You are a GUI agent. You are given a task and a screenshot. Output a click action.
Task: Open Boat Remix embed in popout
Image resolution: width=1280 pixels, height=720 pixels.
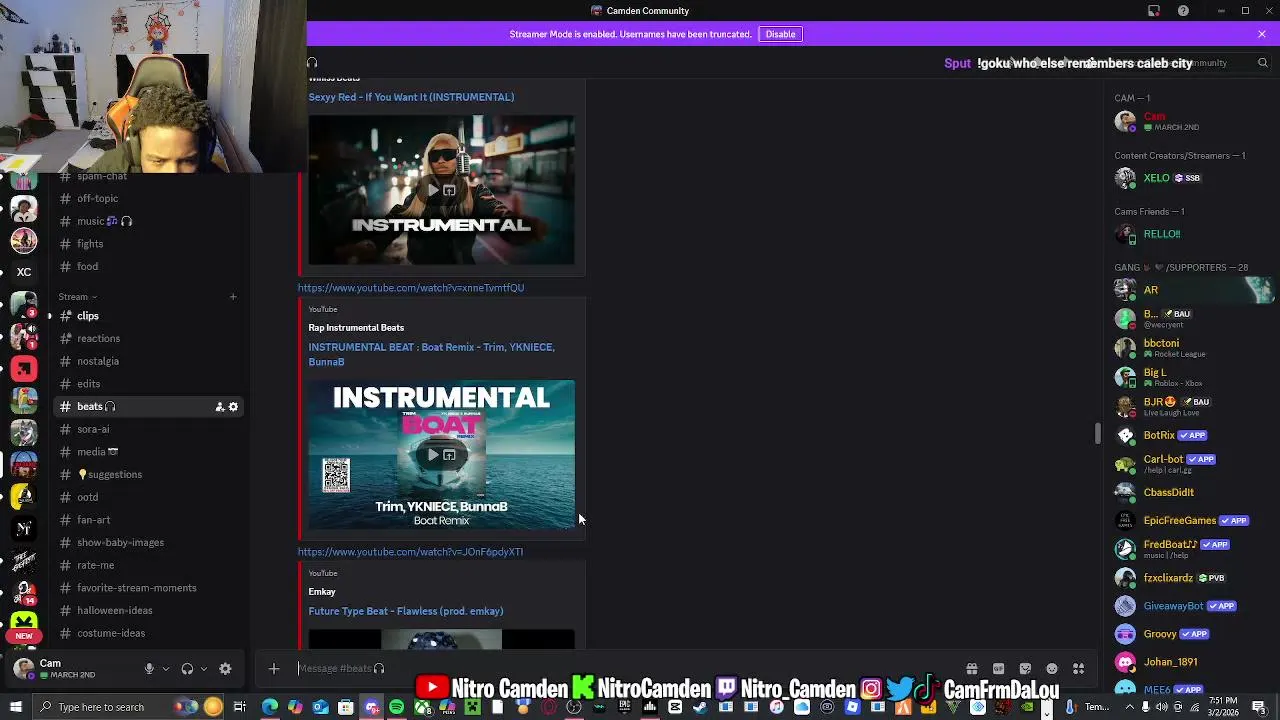tap(450, 455)
